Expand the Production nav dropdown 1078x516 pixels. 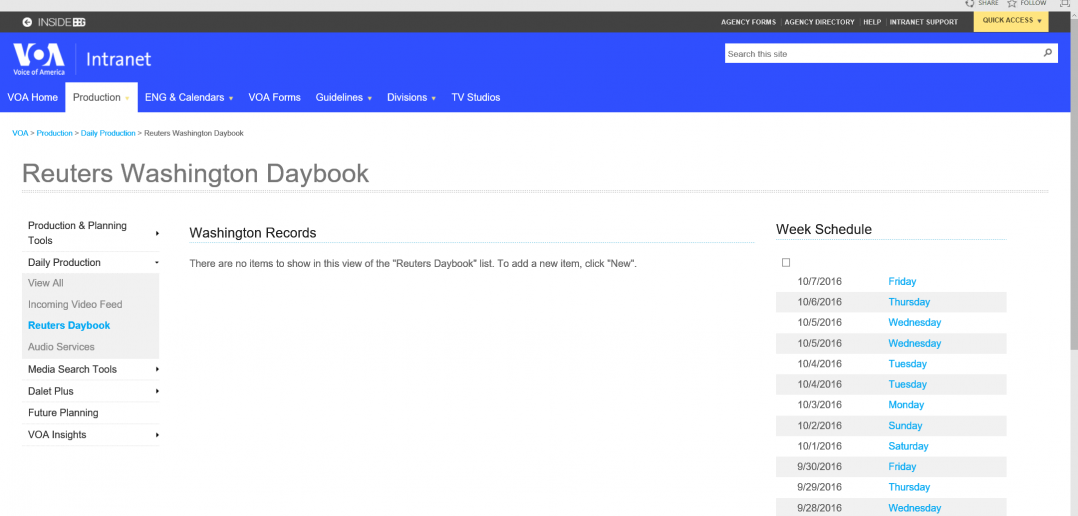[x=127, y=98]
